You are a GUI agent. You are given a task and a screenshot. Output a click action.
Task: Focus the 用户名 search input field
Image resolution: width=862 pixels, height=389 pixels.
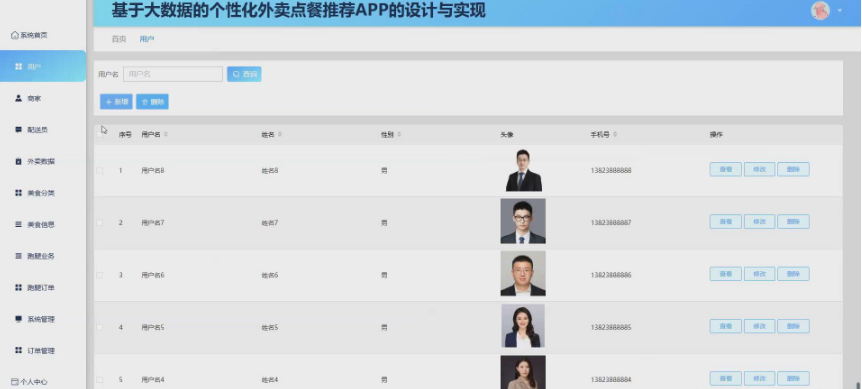(173, 74)
